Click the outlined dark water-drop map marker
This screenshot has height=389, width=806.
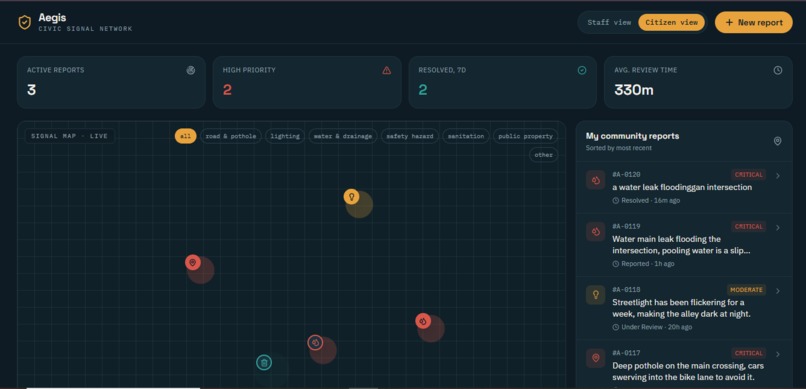tap(315, 342)
